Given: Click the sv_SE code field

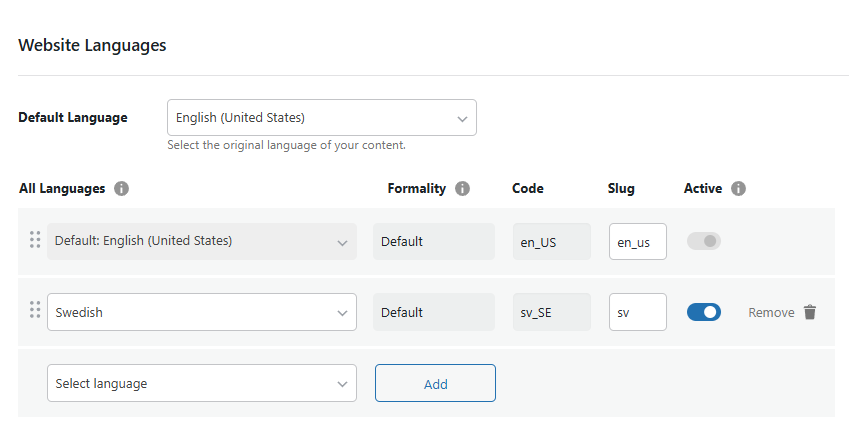Looking at the screenshot, I should pyautogui.click(x=552, y=312).
